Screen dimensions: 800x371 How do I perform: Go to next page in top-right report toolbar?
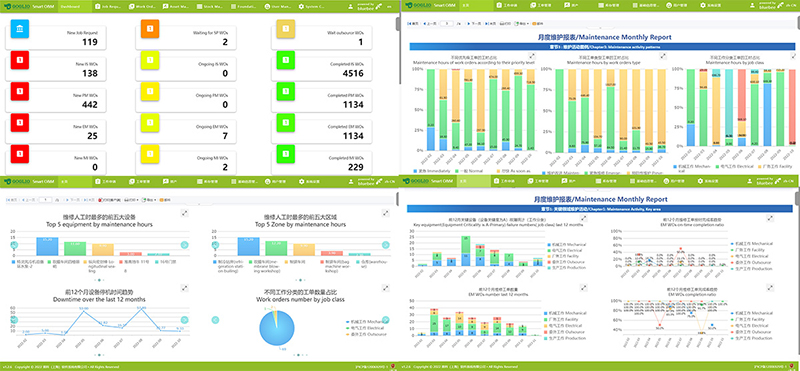tap(474, 23)
